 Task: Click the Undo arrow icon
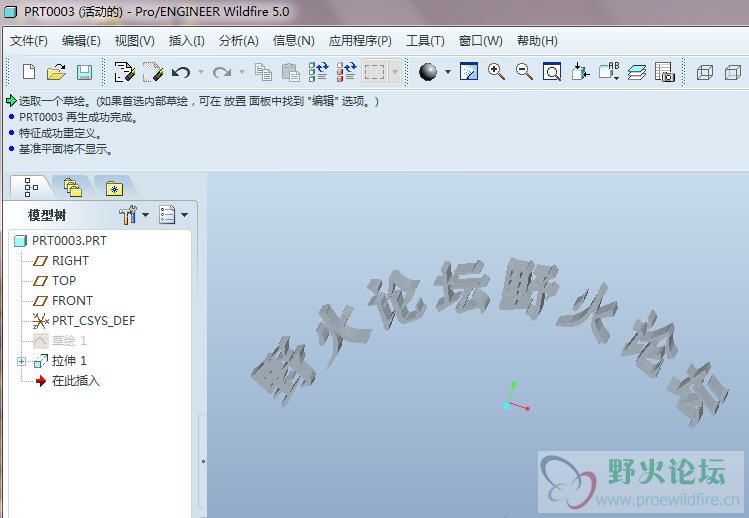coord(181,72)
